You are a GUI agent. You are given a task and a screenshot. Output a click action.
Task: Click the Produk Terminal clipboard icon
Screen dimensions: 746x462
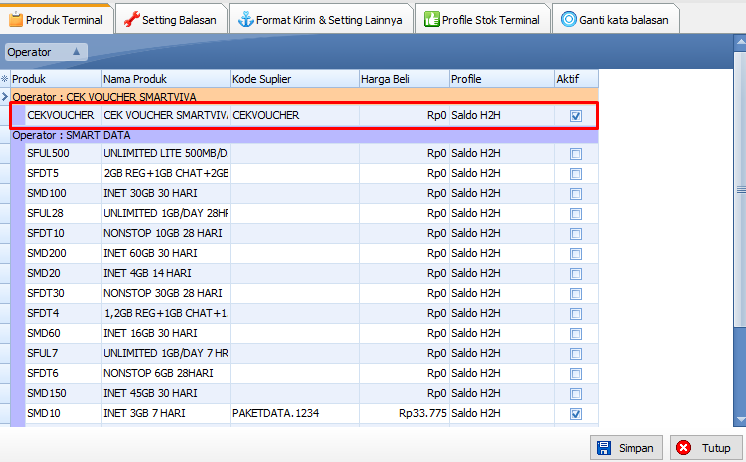pyautogui.click(x=16, y=20)
